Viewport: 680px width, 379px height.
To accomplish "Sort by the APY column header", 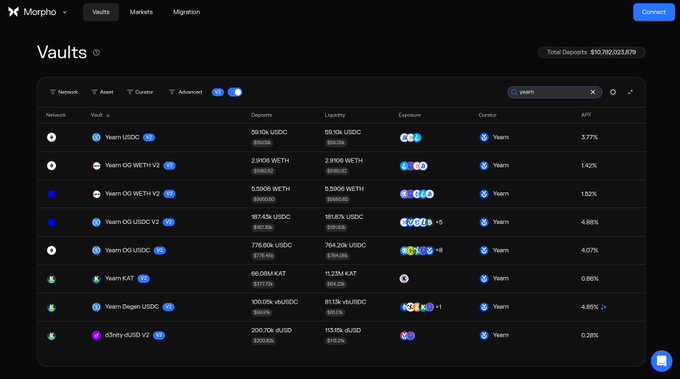I will coord(586,115).
